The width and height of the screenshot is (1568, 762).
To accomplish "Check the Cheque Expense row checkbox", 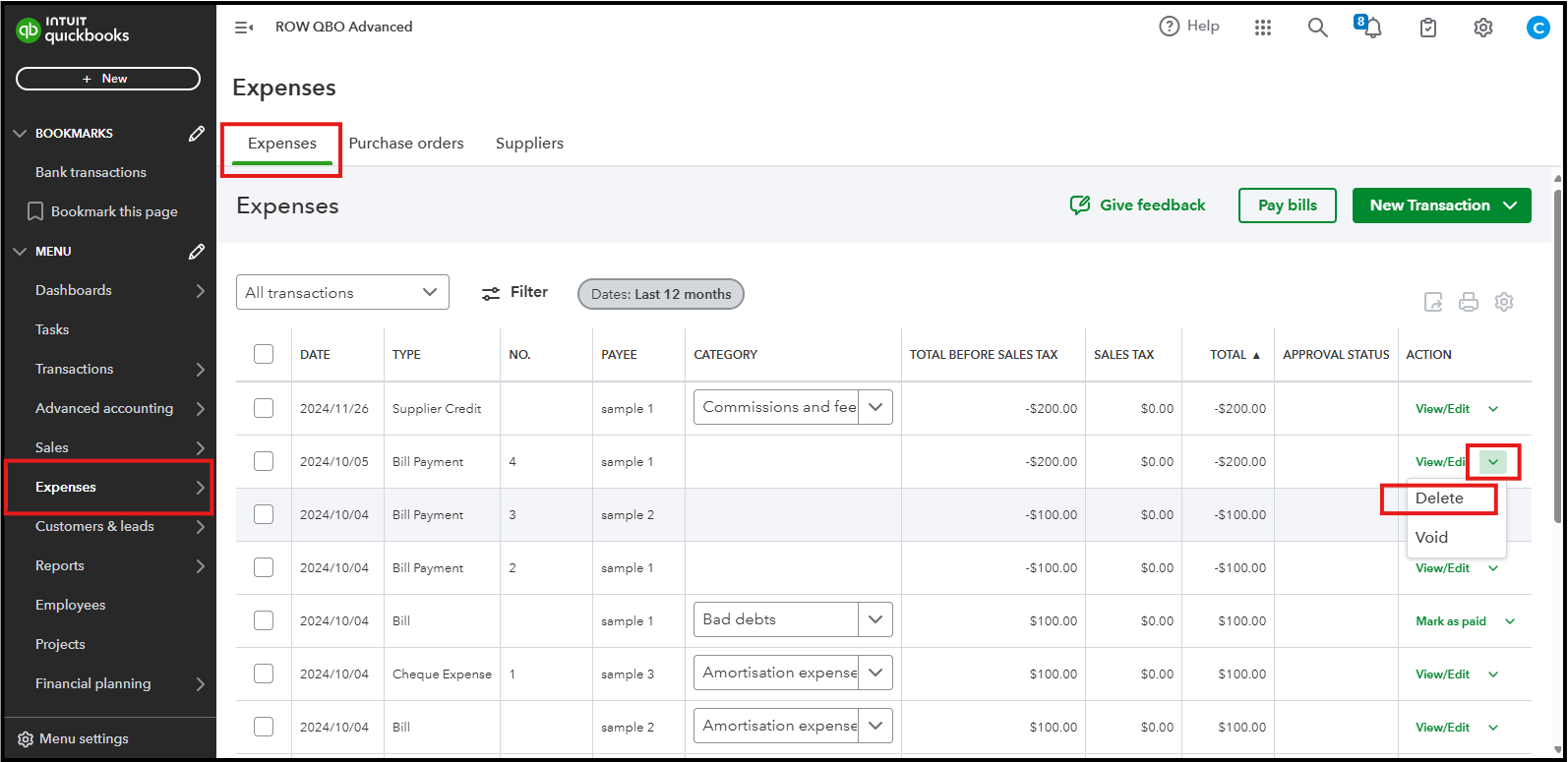I will pos(264,674).
